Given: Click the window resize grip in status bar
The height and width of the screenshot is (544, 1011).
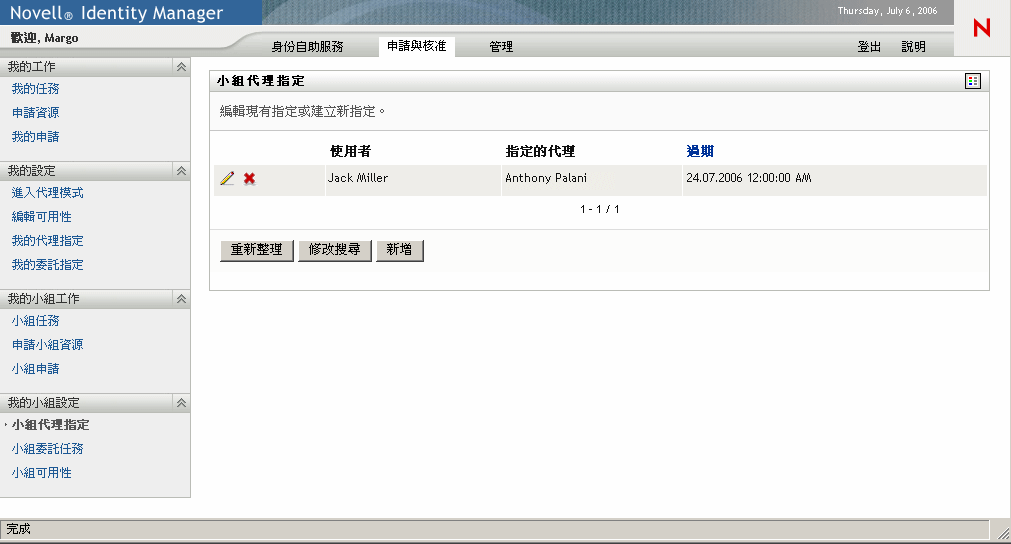Looking at the screenshot, I should pos(1003,532).
